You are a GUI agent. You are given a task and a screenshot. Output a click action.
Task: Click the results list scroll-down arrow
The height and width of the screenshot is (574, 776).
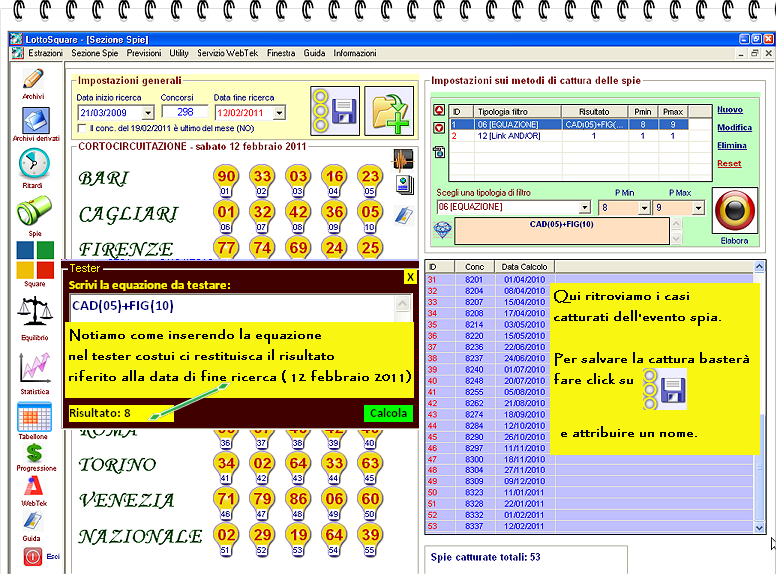pos(759,528)
